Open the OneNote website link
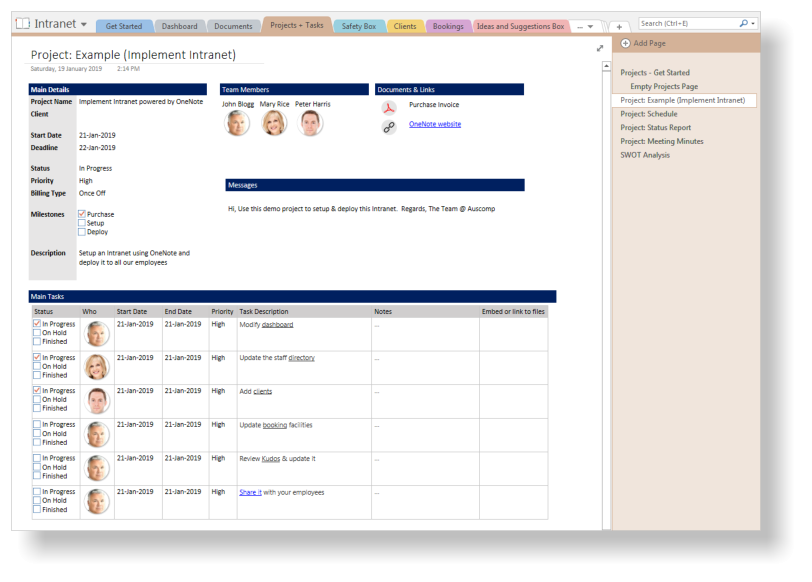 [x=435, y=124]
